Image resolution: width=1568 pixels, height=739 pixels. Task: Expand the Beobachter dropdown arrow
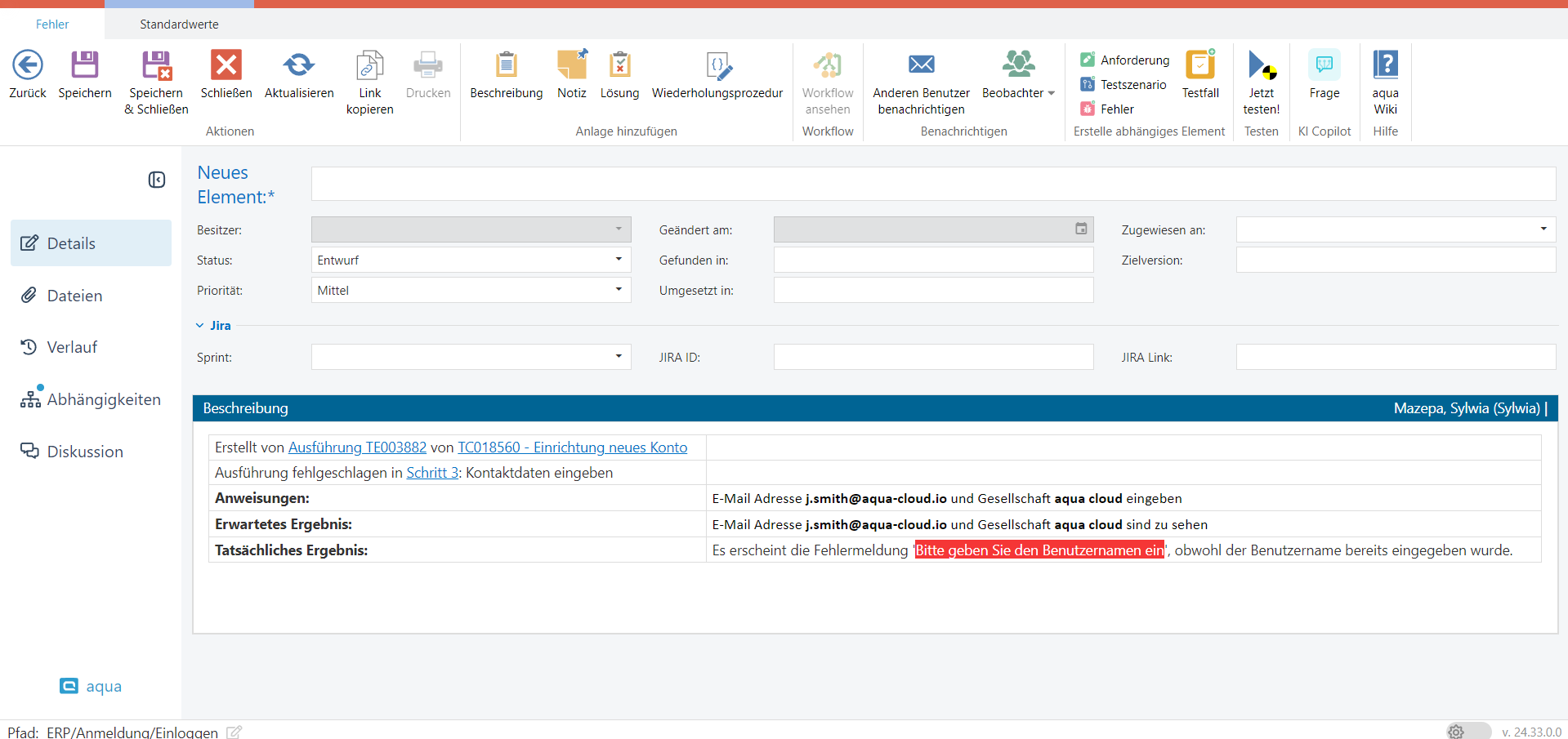[x=1052, y=93]
